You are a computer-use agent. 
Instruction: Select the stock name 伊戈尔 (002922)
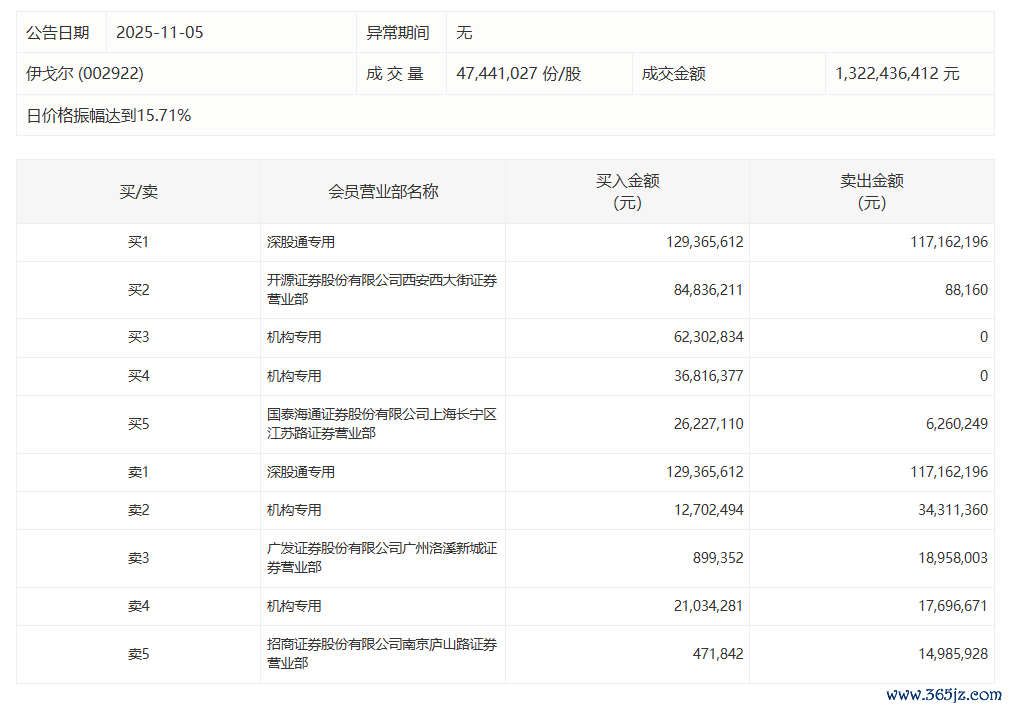(78, 74)
